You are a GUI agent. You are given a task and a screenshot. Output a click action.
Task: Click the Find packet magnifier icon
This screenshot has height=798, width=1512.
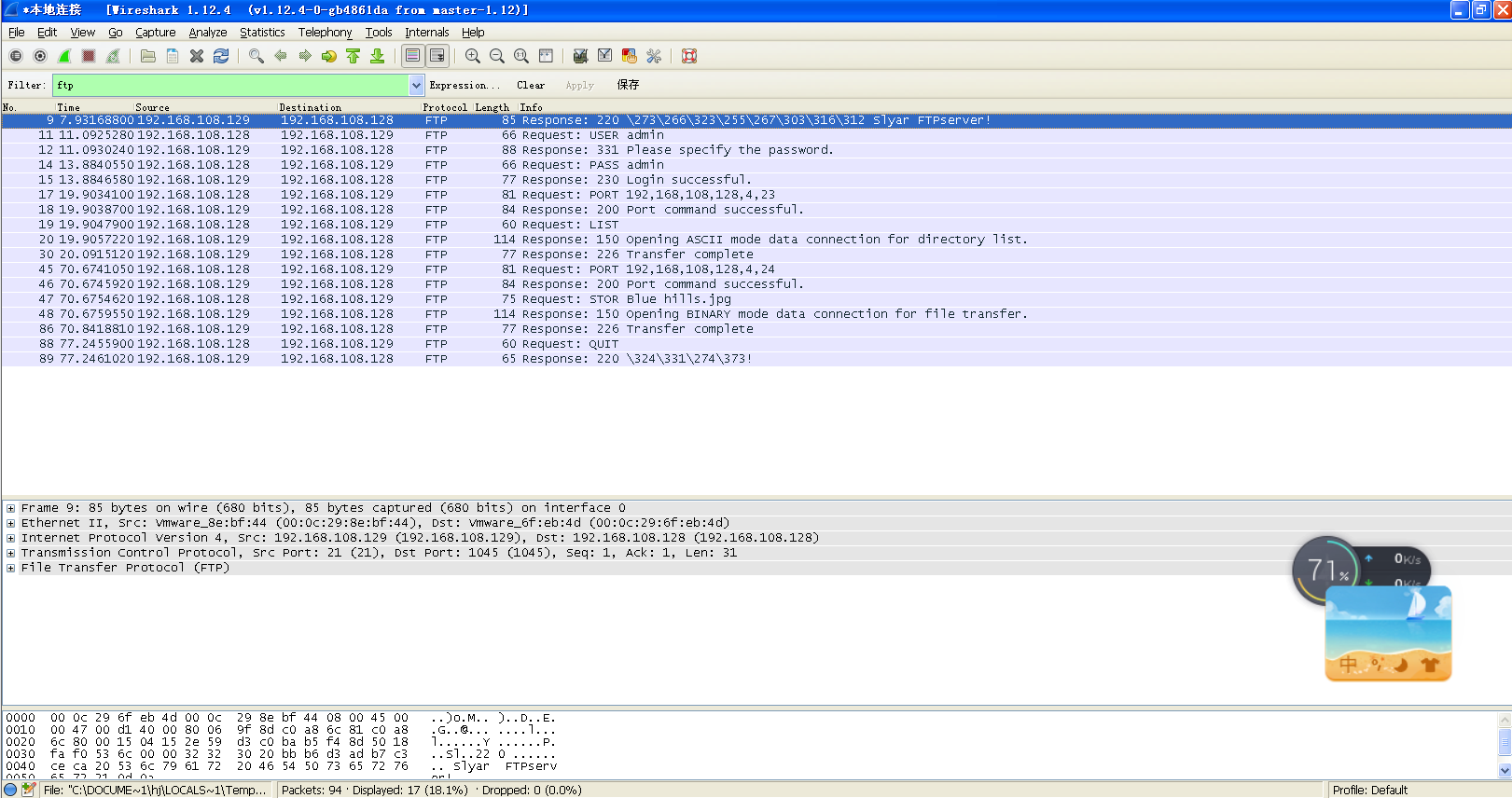[257, 56]
